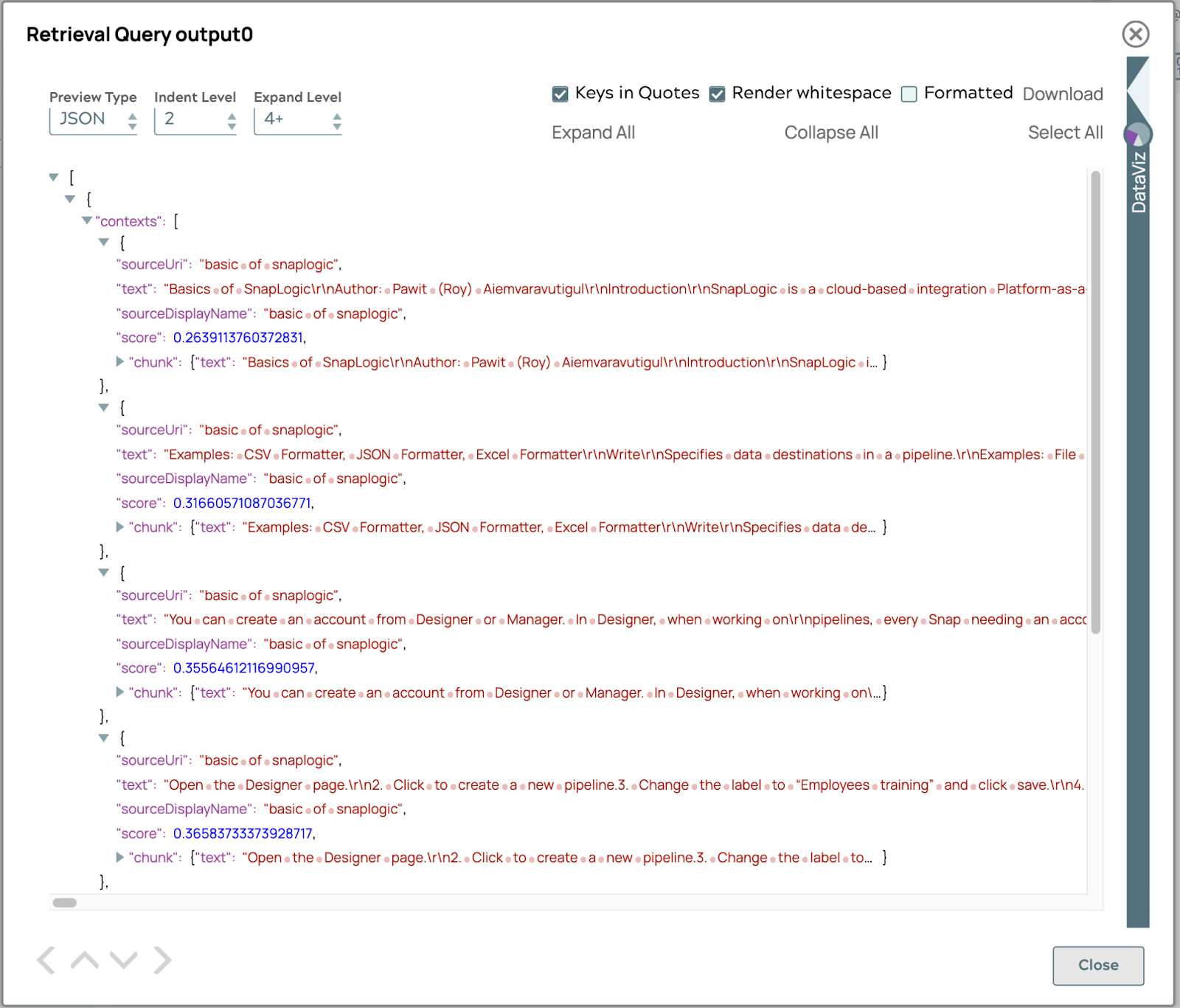Close the dialog with the X icon
This screenshot has height=1008, width=1180.
click(x=1135, y=34)
